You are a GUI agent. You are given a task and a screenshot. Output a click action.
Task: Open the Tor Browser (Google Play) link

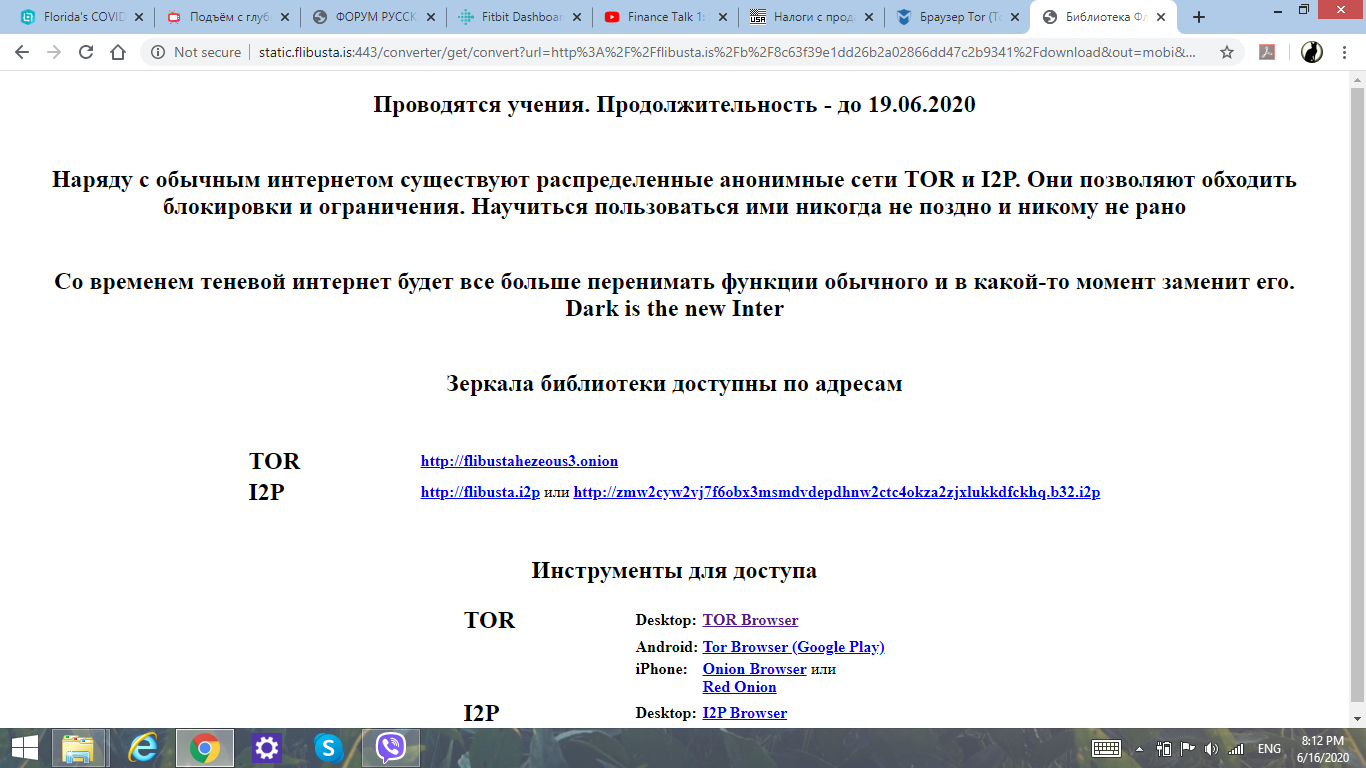click(x=793, y=647)
